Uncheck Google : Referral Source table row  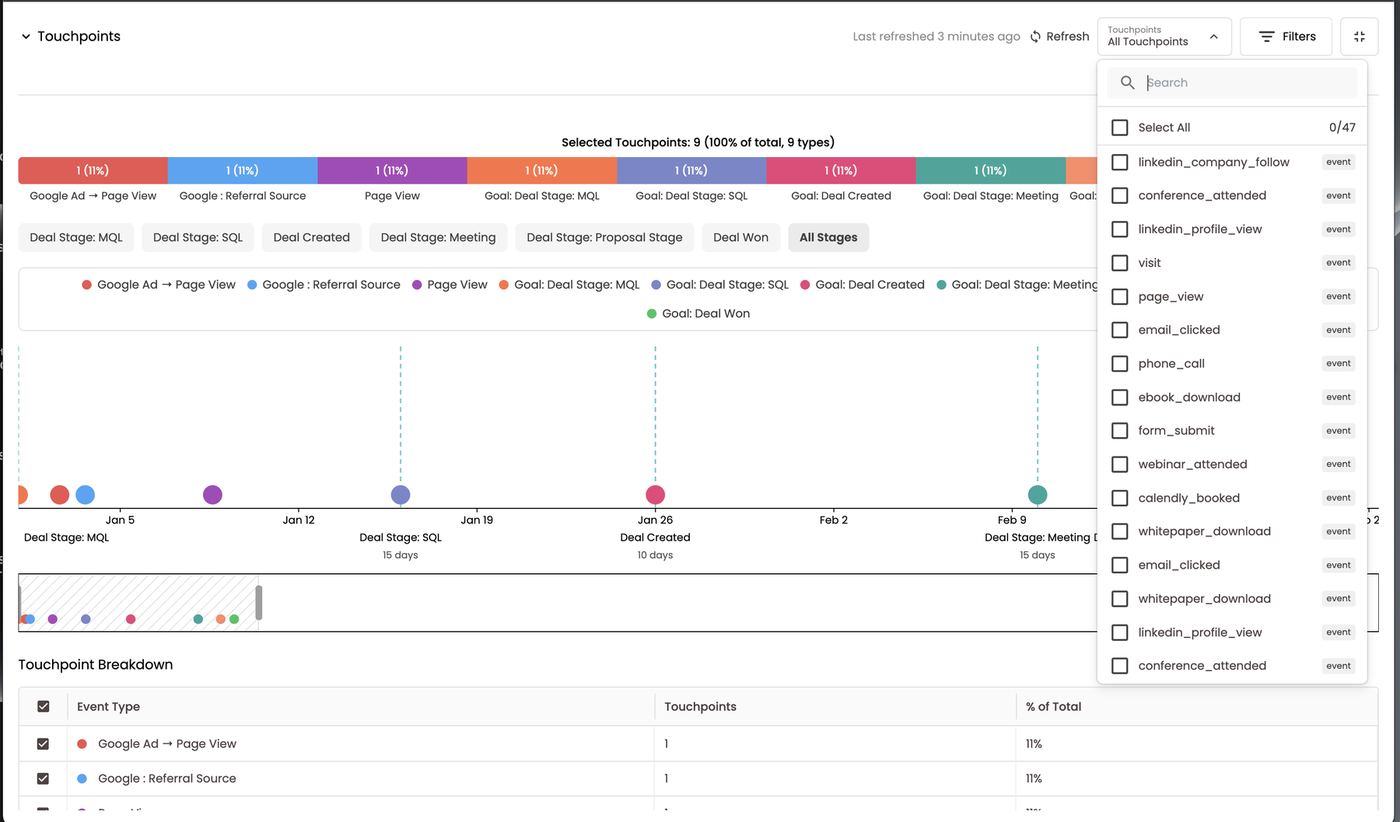tap(43, 779)
